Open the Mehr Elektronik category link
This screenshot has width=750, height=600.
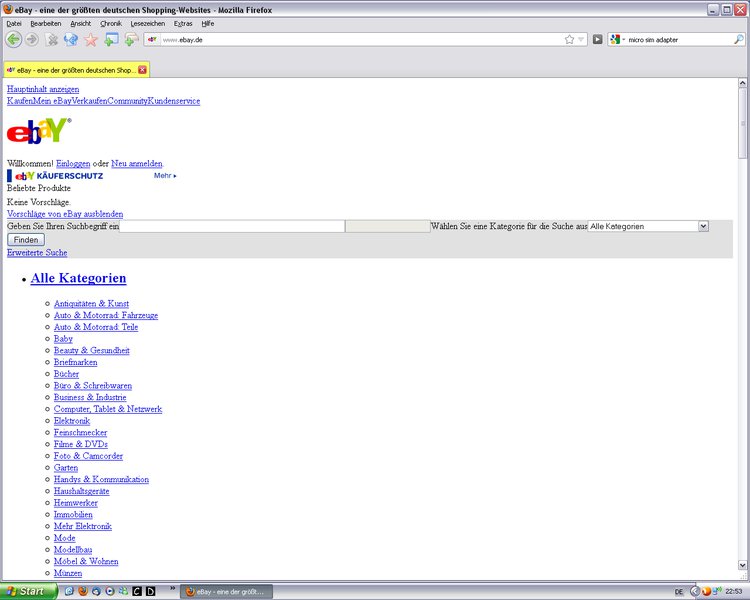point(82,526)
